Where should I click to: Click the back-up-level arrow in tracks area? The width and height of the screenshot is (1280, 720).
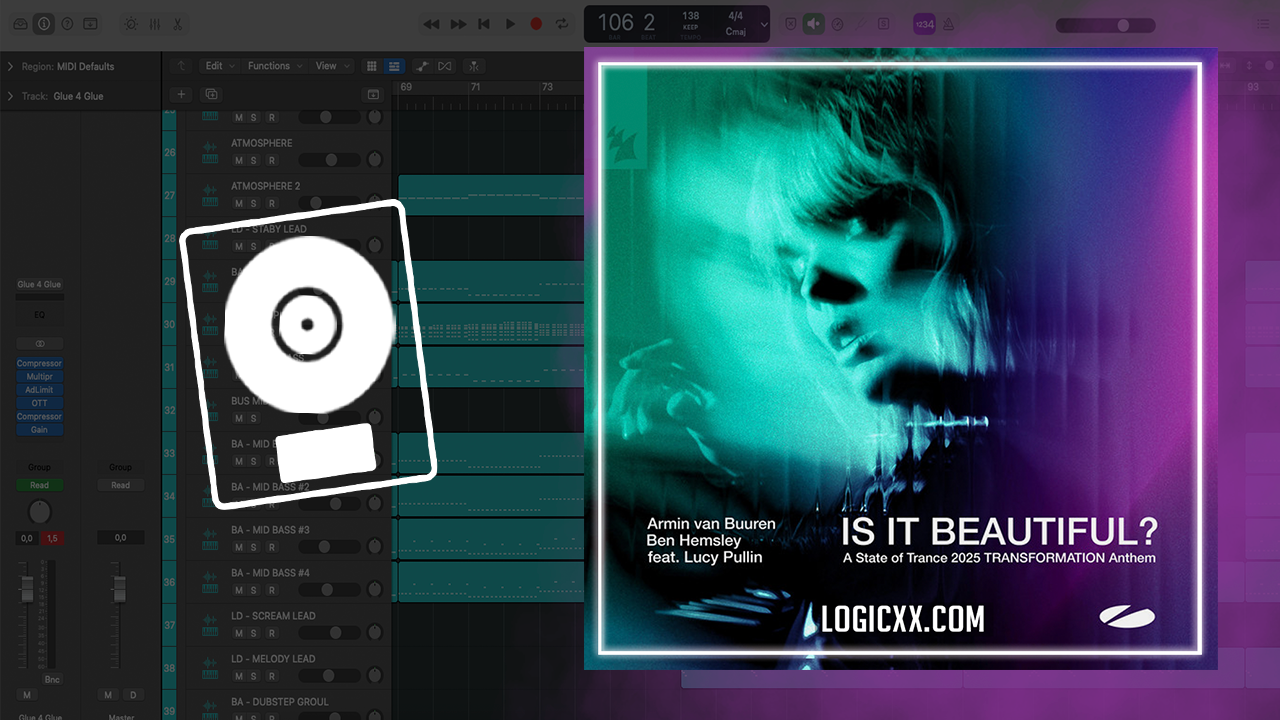[180, 66]
